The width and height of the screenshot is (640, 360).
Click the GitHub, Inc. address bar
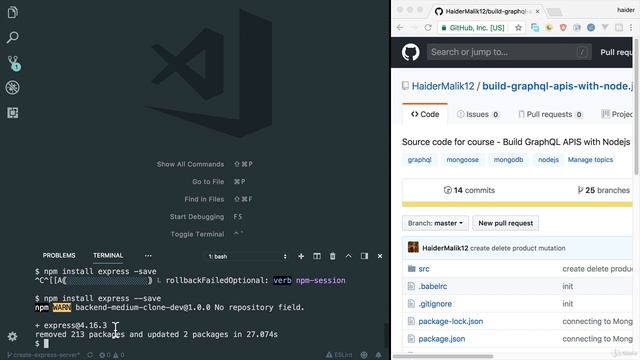coord(477,28)
